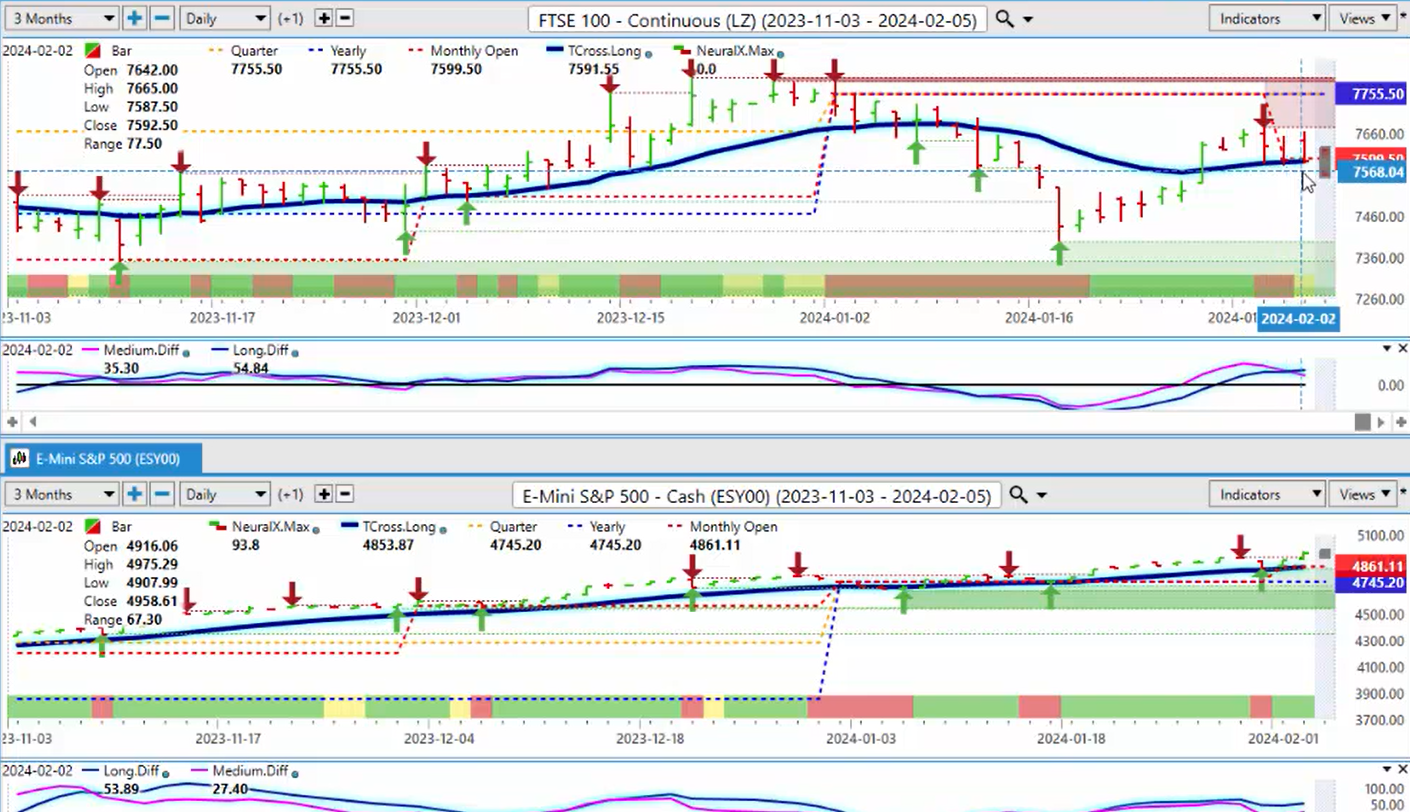Click the 2024-02-02 date marker on FTSE timeline
Viewport: 1410px width, 812px height.
click(1297, 319)
